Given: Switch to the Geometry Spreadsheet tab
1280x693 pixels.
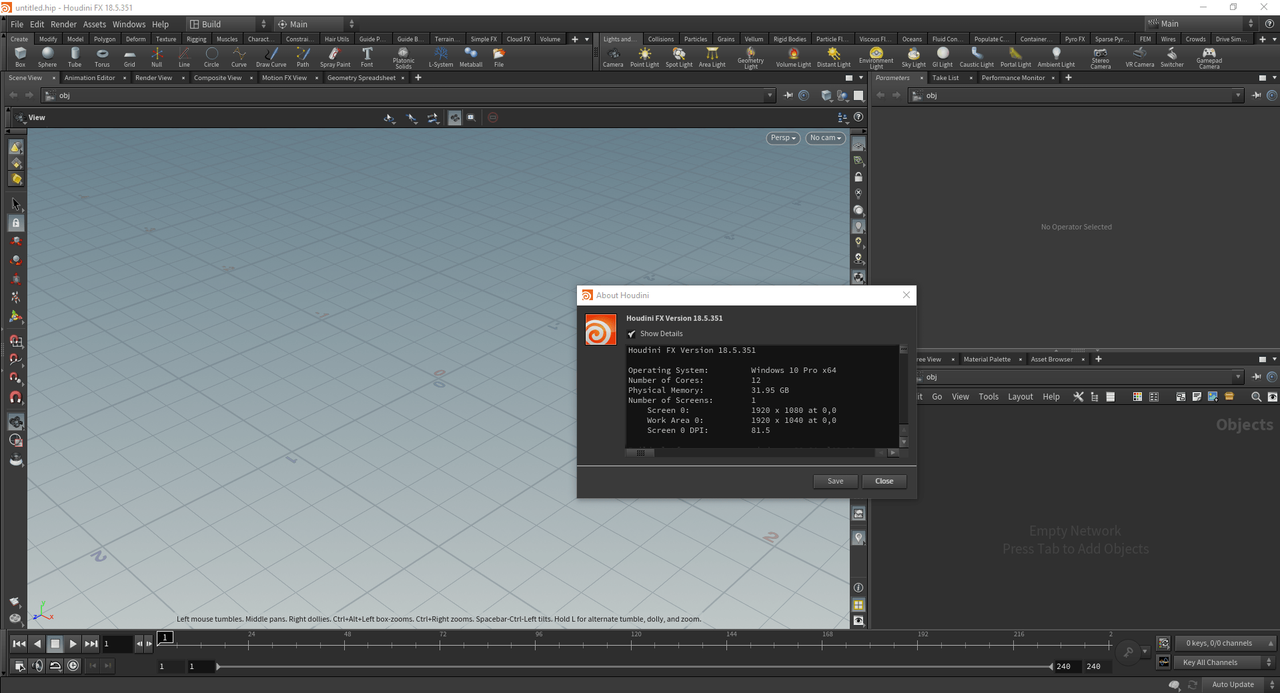Looking at the screenshot, I should pos(361,78).
